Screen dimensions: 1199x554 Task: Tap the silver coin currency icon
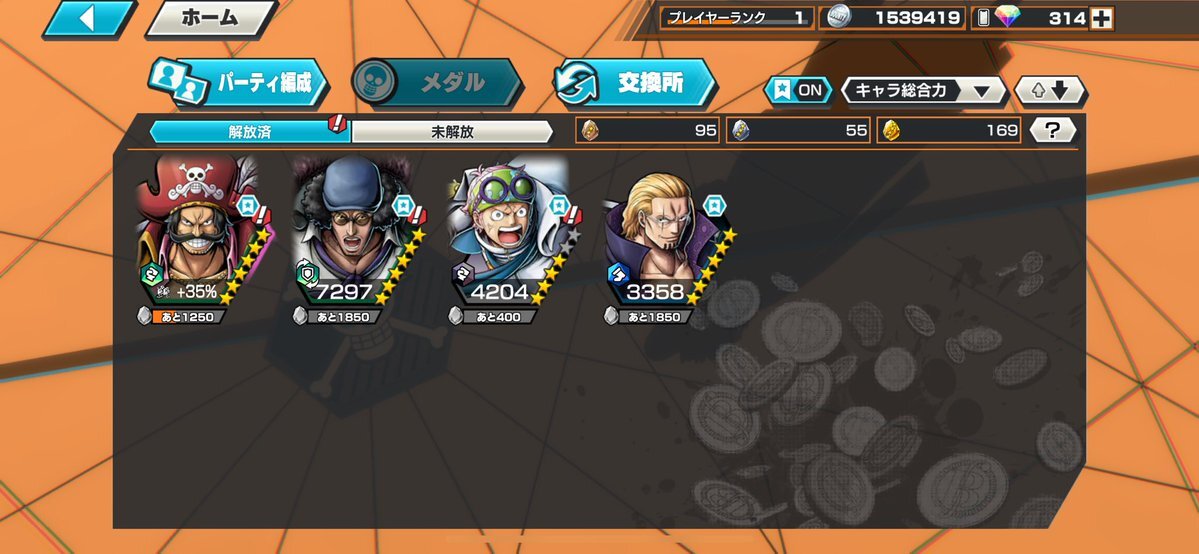click(839, 18)
